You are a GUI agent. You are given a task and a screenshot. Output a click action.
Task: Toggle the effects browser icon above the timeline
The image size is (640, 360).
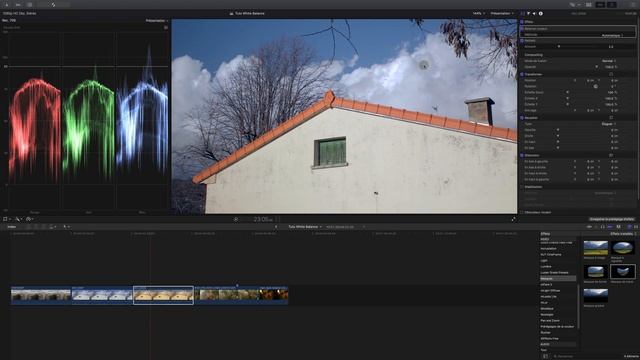tap(629, 227)
